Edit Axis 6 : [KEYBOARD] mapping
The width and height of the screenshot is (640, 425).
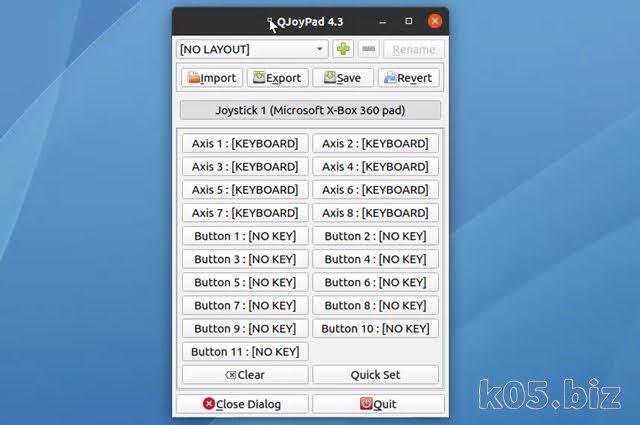(x=376, y=189)
